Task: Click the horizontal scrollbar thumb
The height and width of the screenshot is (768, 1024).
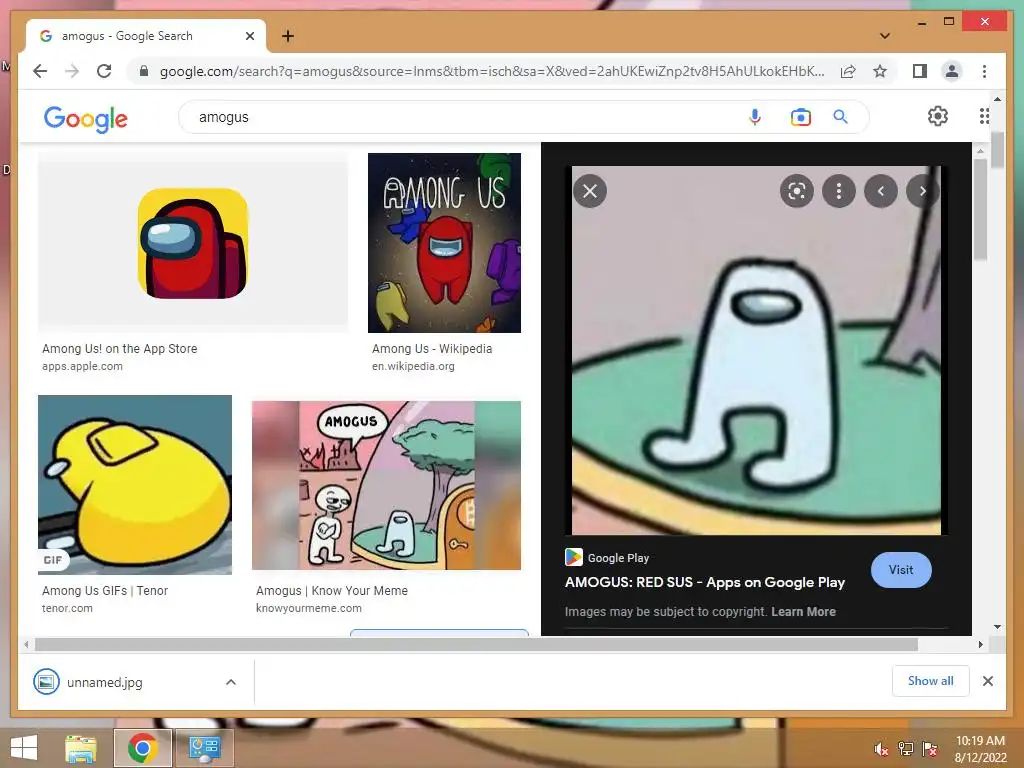Action: [x=476, y=645]
